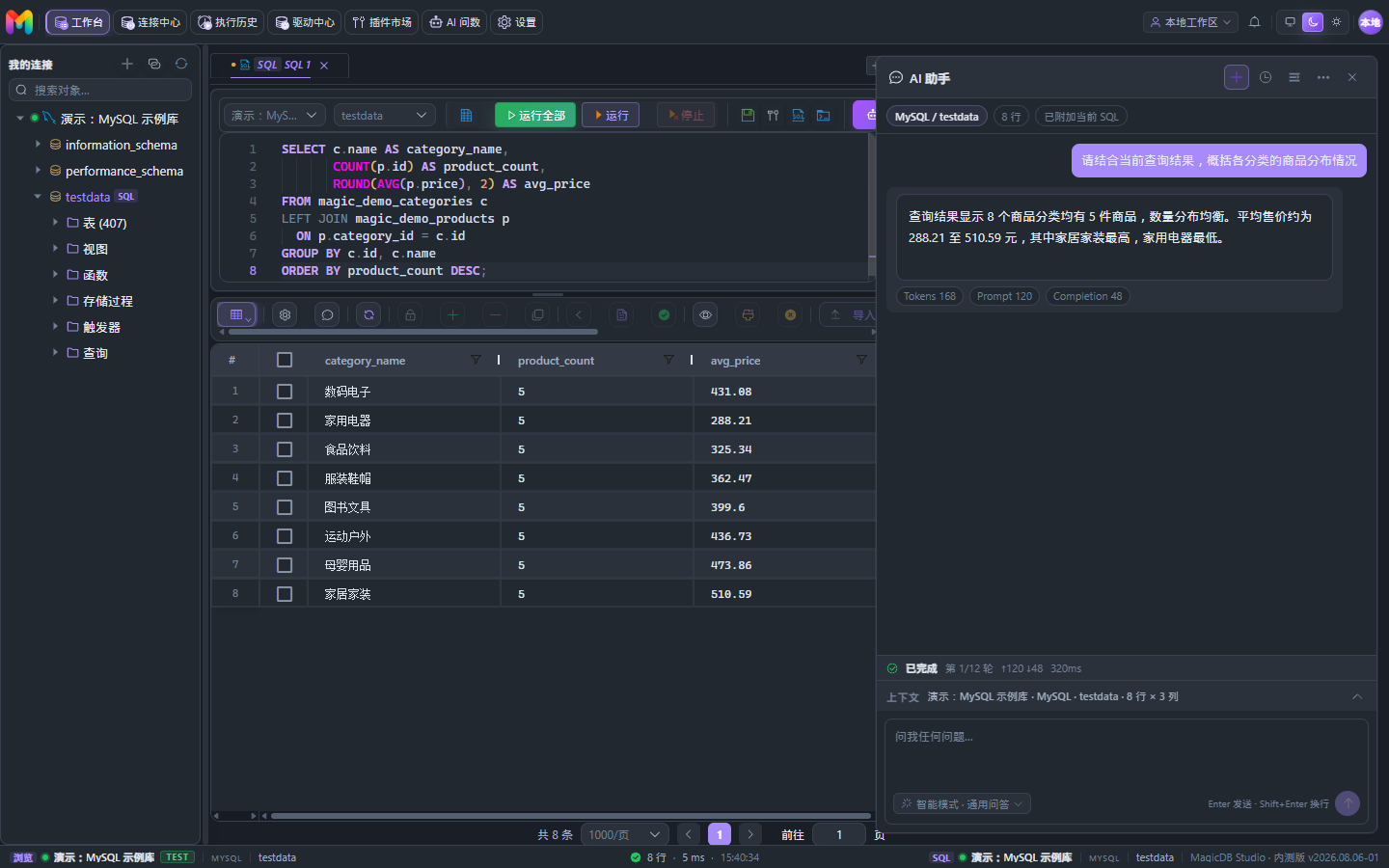Expand the performance_schema tree node
This screenshot has height=868, width=1389.
click(x=38, y=171)
